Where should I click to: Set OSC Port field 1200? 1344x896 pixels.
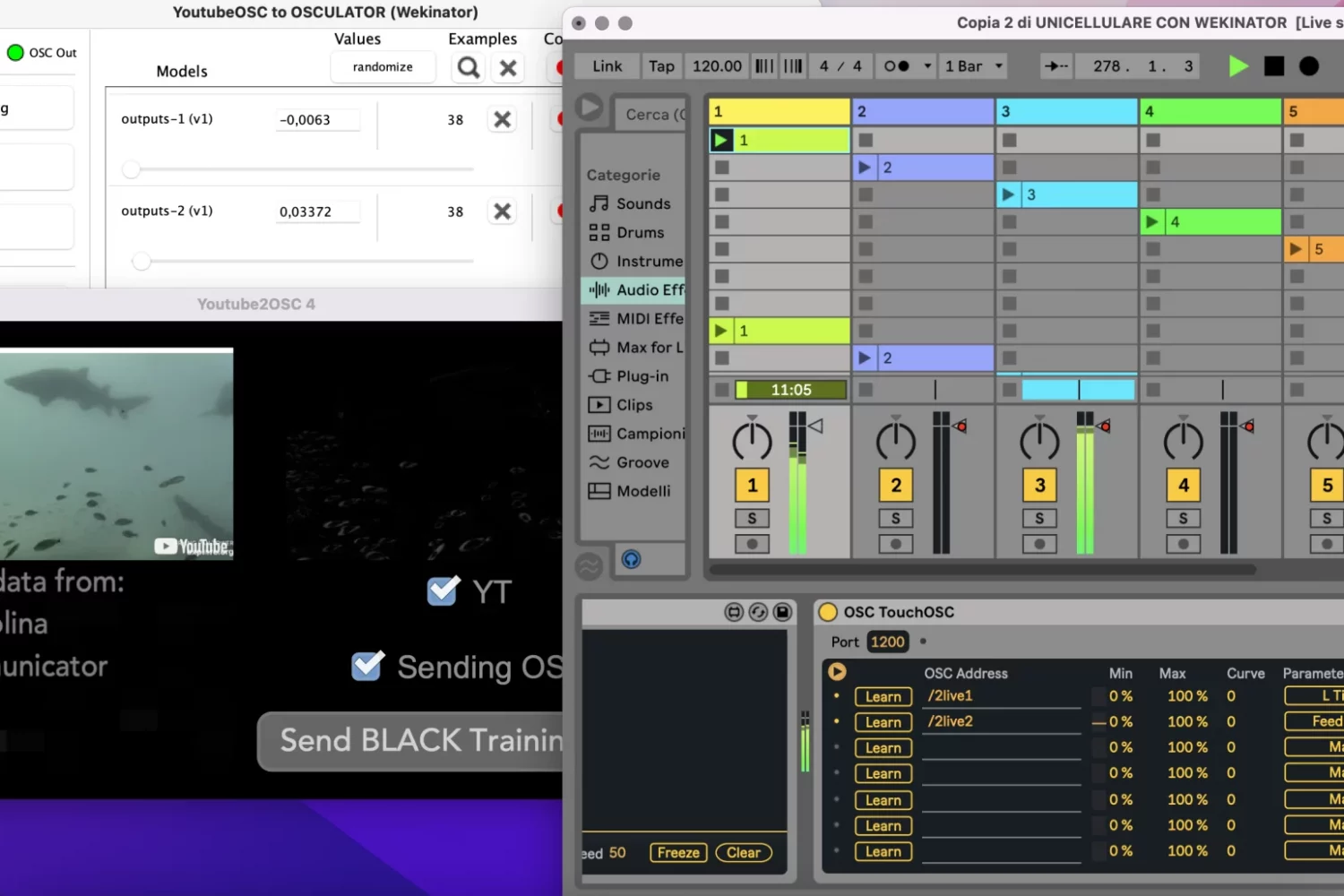pyautogui.click(x=888, y=642)
